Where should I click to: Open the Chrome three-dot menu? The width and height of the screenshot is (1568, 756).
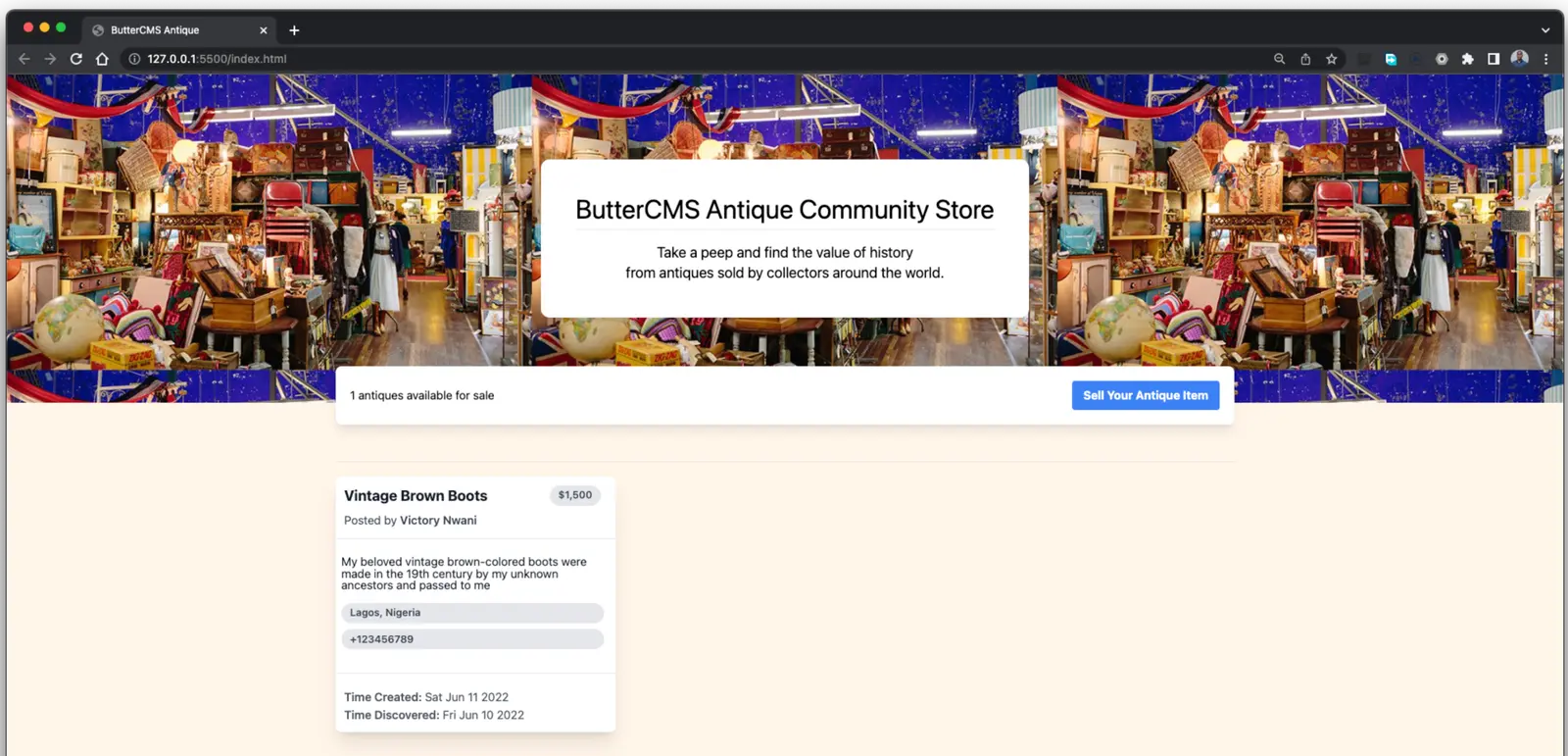click(x=1546, y=59)
